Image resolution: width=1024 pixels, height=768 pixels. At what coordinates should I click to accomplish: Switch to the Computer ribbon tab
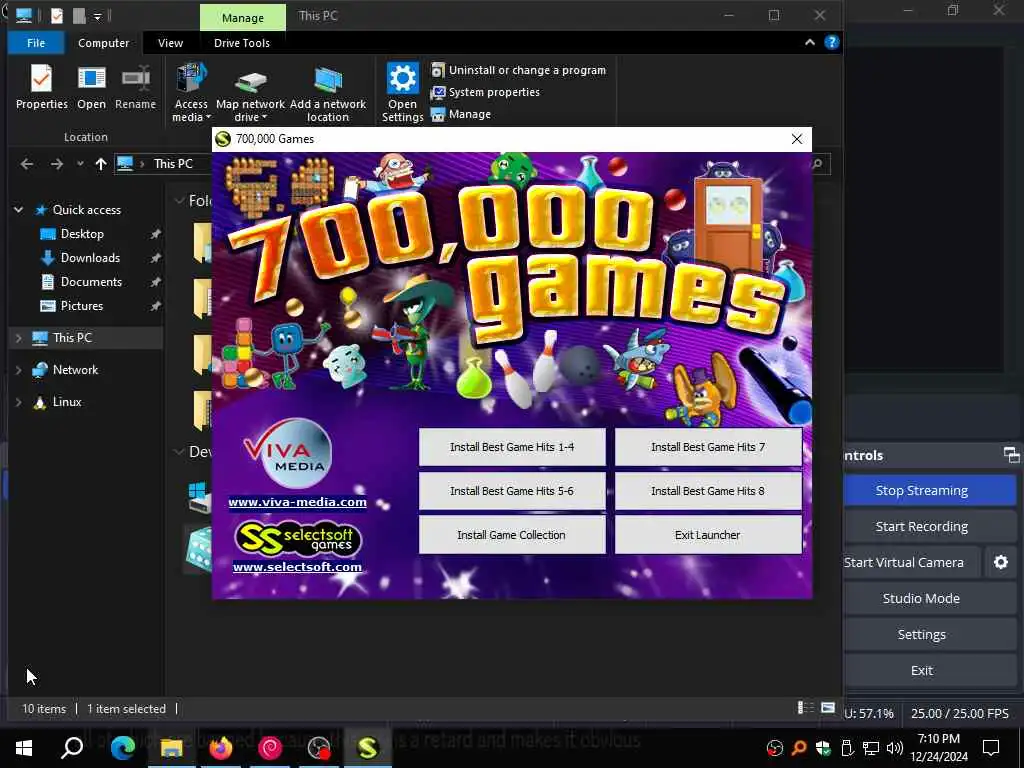coord(103,43)
